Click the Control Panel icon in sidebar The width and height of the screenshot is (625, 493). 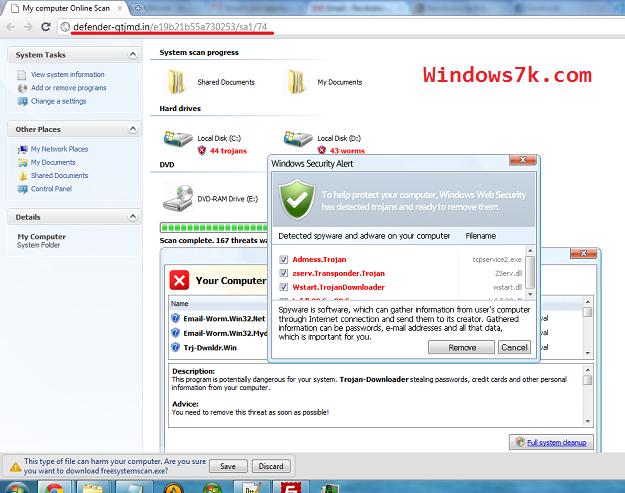click(x=22, y=189)
